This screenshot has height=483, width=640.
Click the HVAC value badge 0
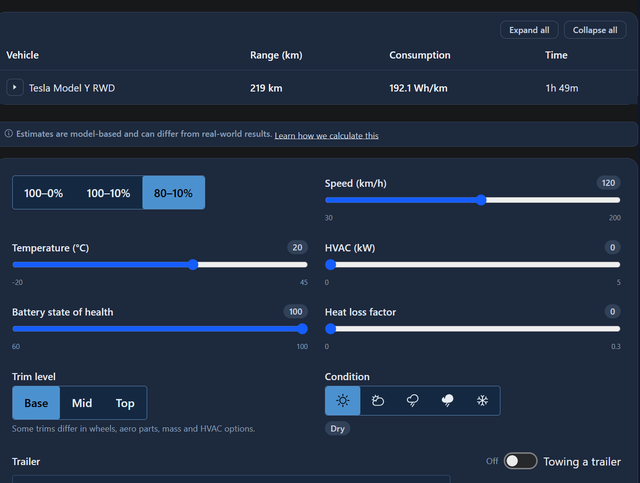click(x=612, y=247)
